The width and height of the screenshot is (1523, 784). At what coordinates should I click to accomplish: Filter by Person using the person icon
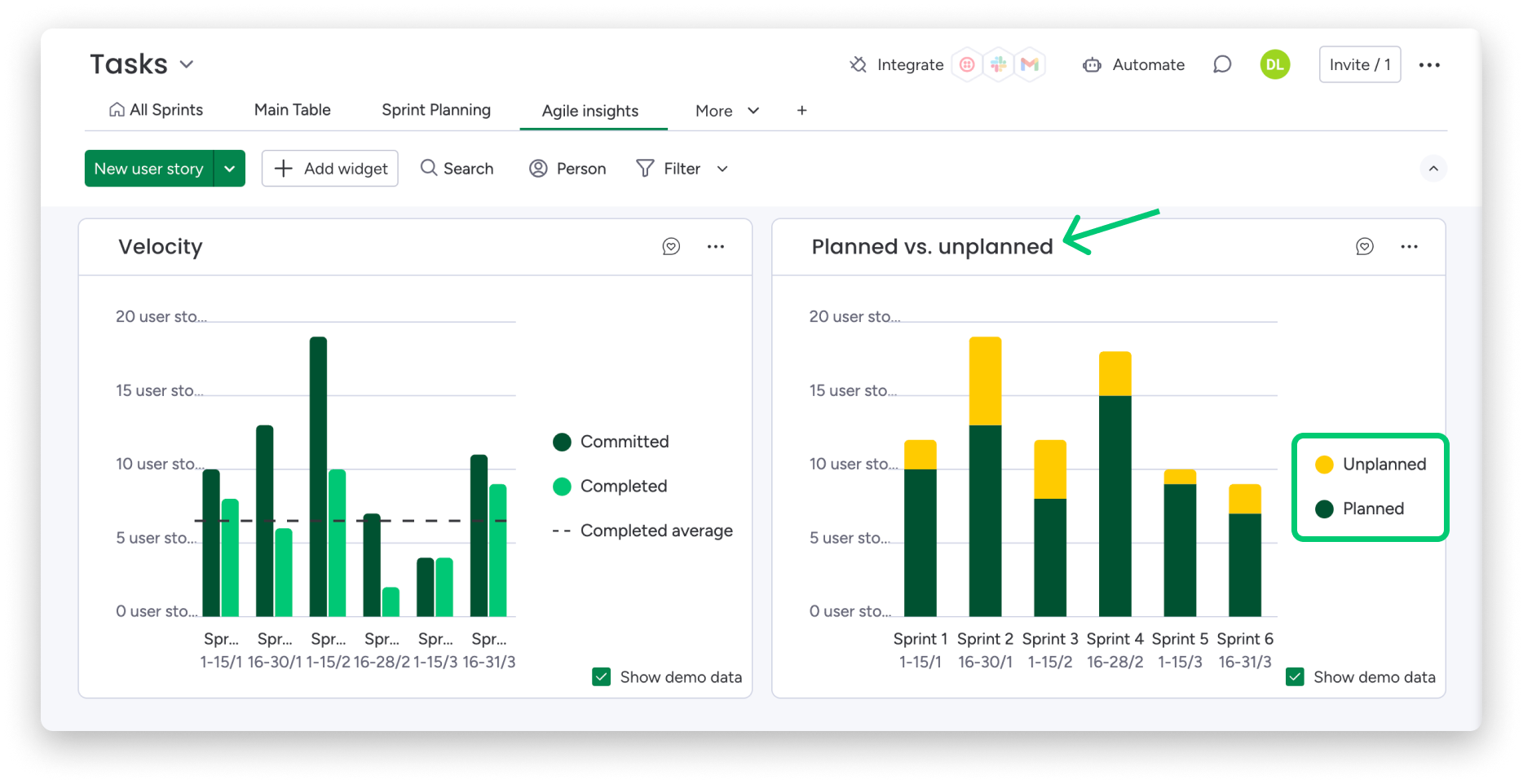[539, 168]
